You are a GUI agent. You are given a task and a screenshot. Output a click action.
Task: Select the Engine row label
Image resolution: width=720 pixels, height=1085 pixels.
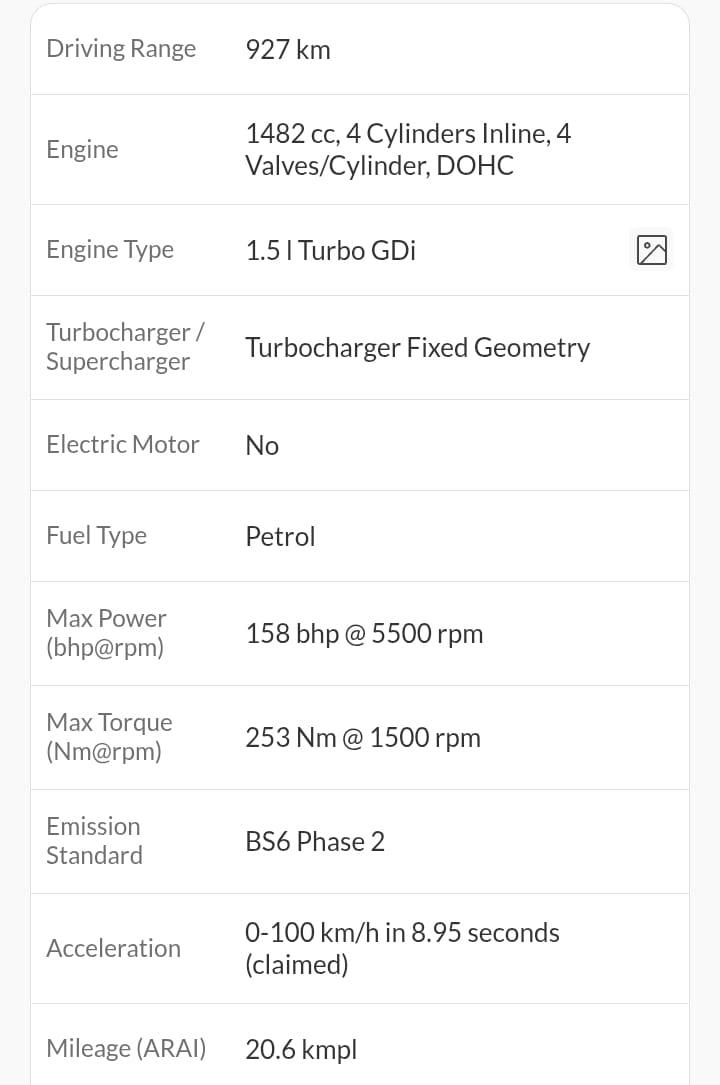coord(82,149)
